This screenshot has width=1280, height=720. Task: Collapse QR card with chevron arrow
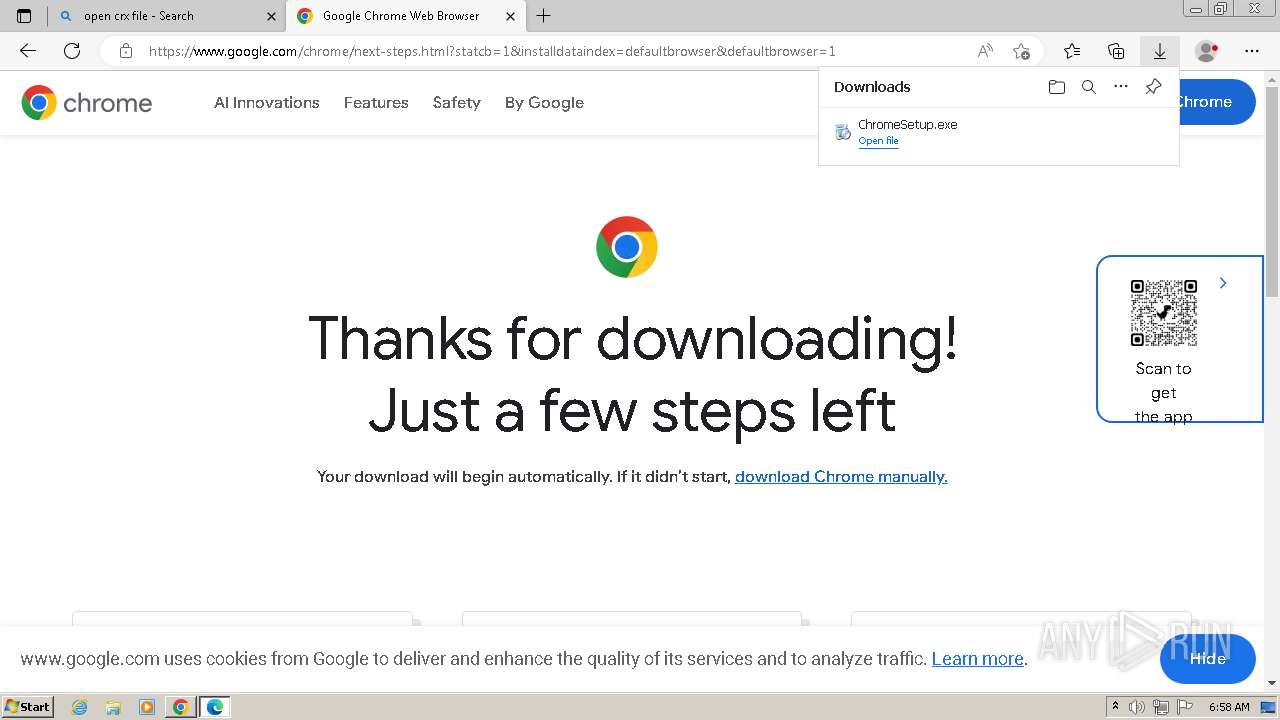click(1223, 283)
